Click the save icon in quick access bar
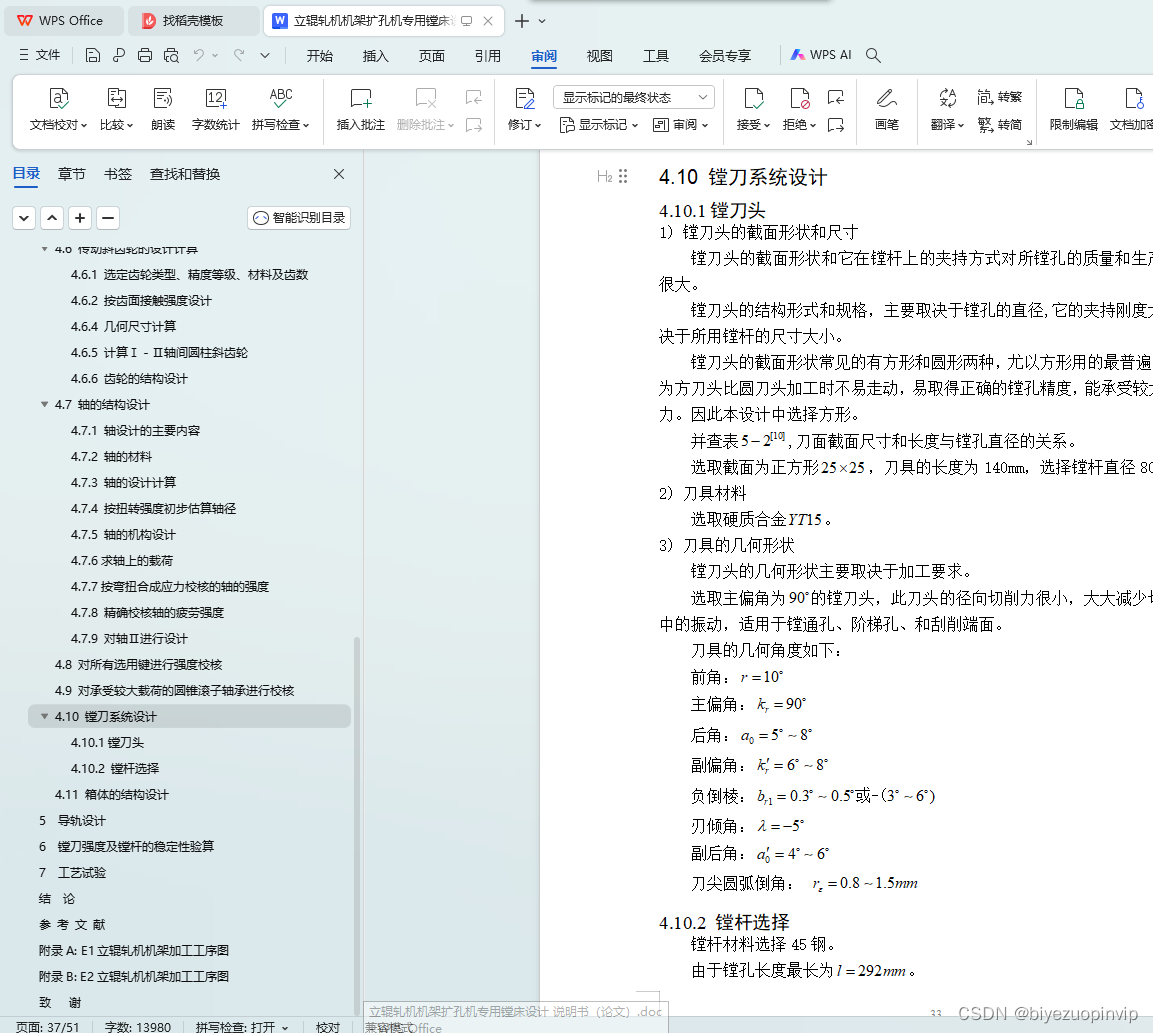 pyautogui.click(x=93, y=55)
